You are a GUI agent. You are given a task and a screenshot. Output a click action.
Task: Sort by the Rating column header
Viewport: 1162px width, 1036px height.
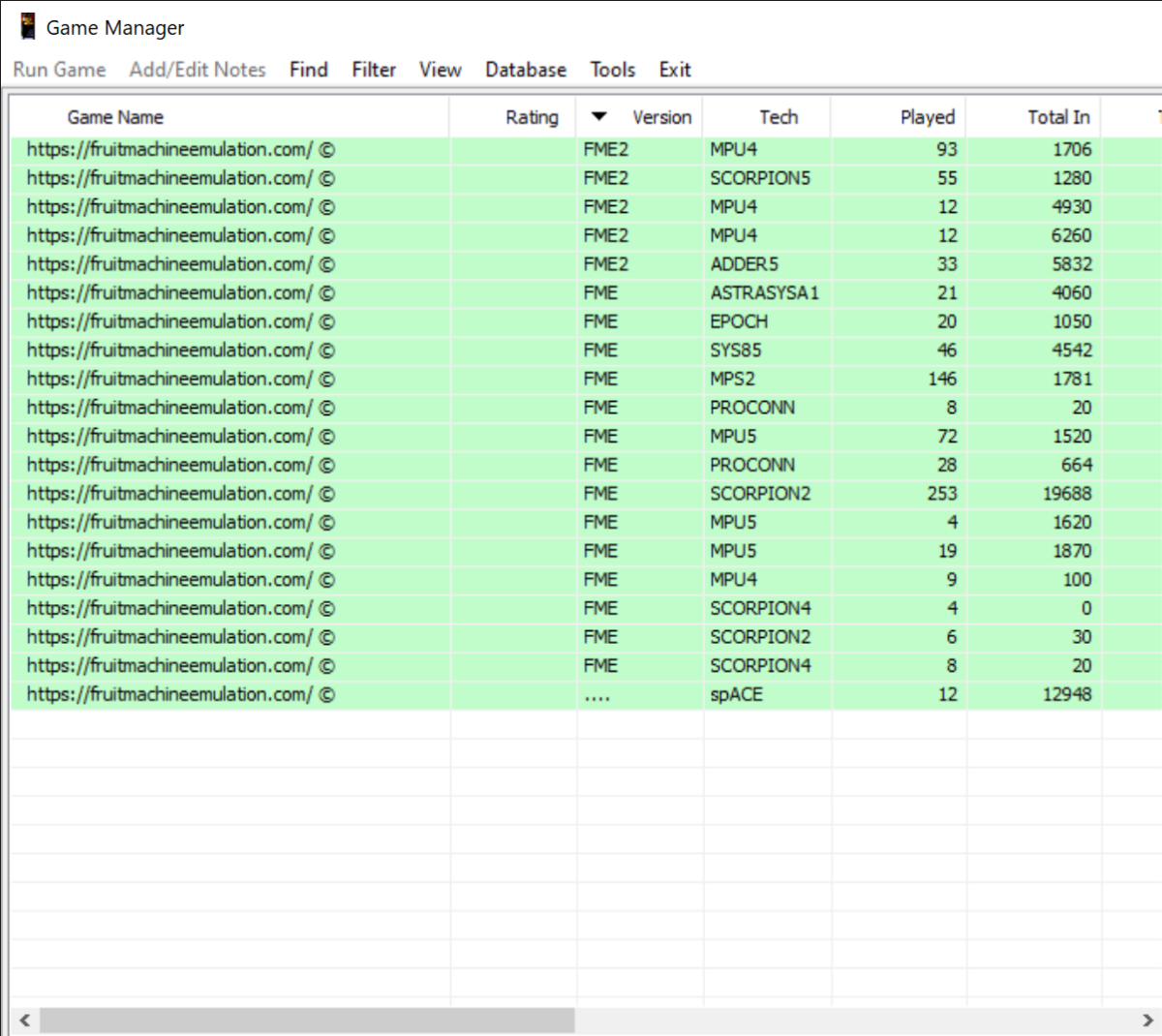[532, 117]
